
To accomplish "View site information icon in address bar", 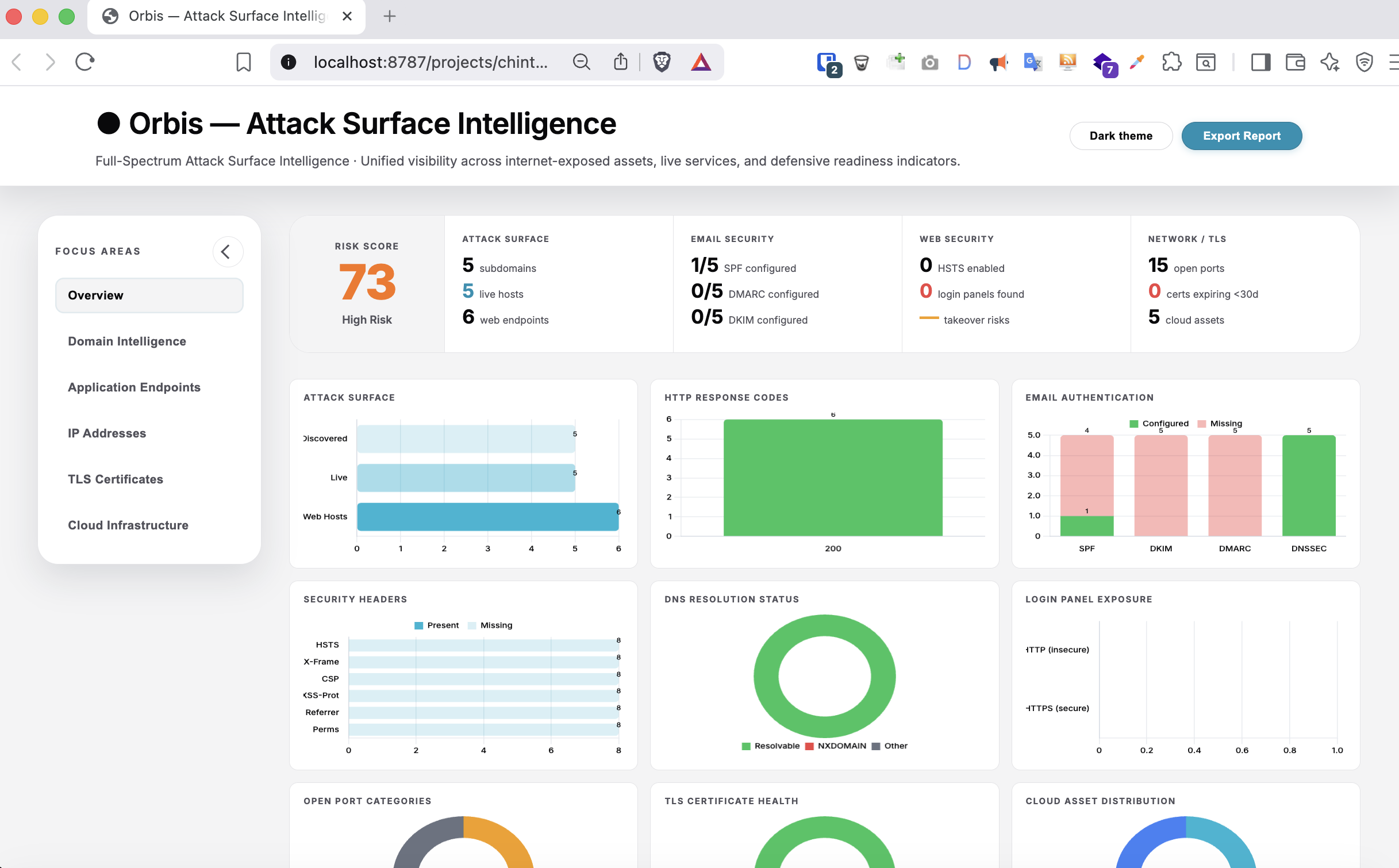I will (289, 62).
